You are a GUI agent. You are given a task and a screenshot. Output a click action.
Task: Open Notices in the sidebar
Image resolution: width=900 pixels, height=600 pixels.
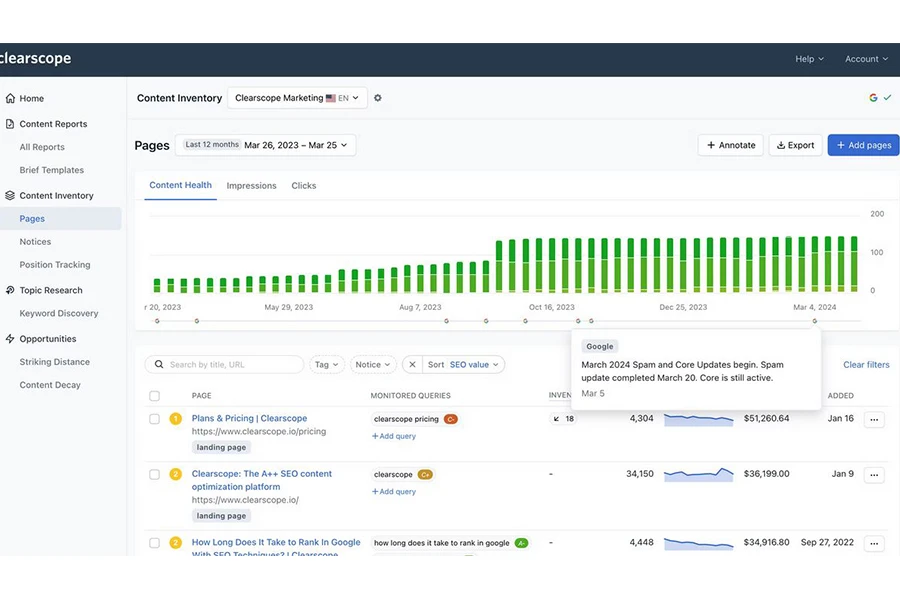(x=35, y=242)
